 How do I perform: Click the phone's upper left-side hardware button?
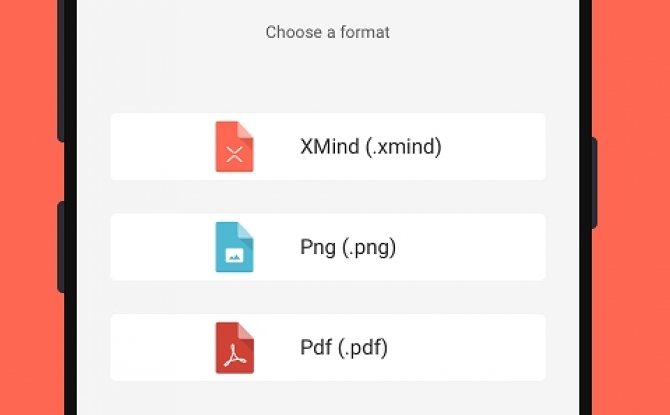(61, 71)
